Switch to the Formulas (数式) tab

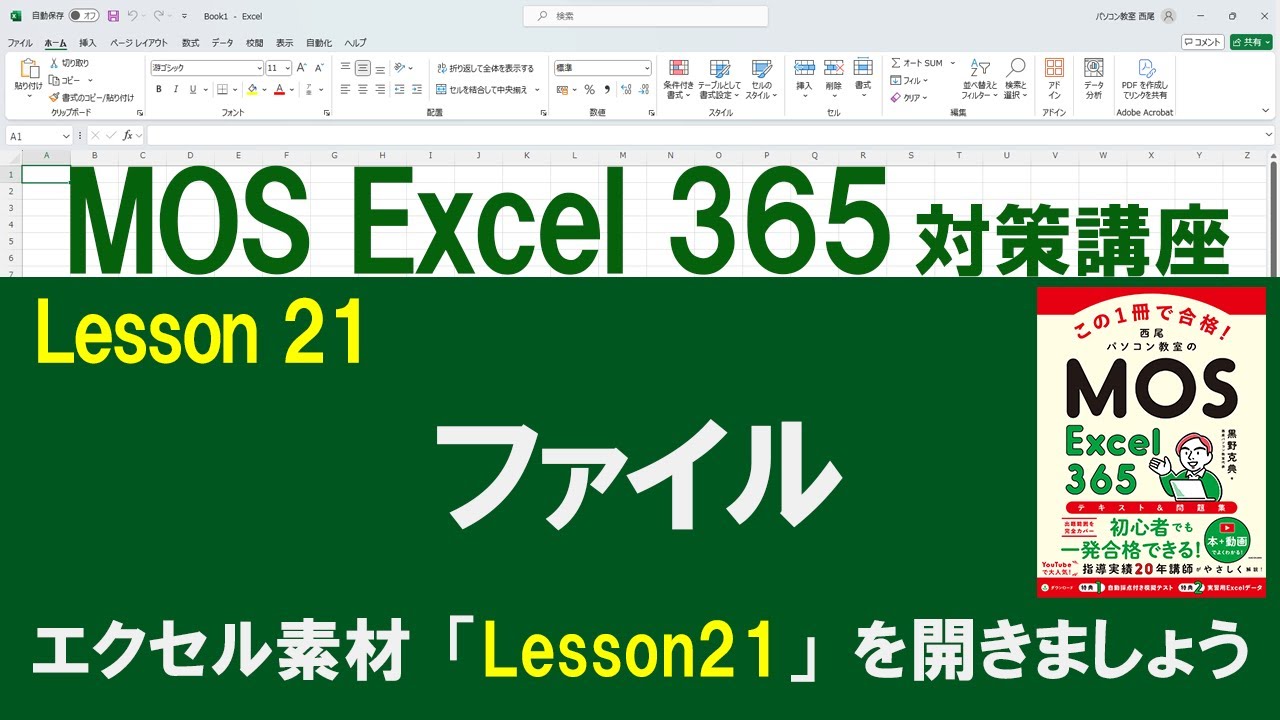point(190,43)
